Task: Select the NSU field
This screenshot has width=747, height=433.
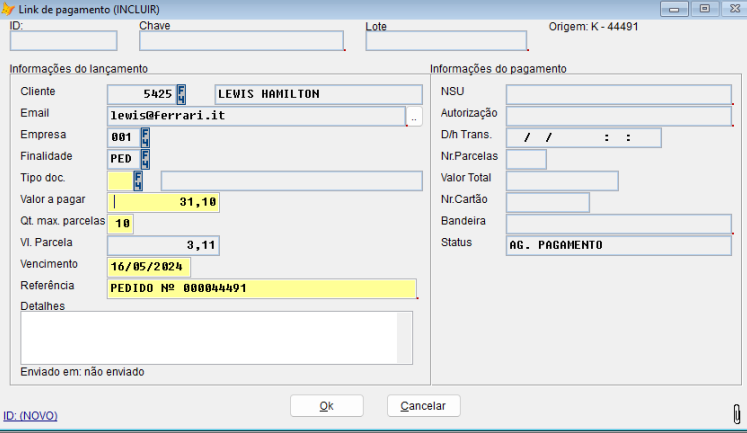Action: coord(618,94)
